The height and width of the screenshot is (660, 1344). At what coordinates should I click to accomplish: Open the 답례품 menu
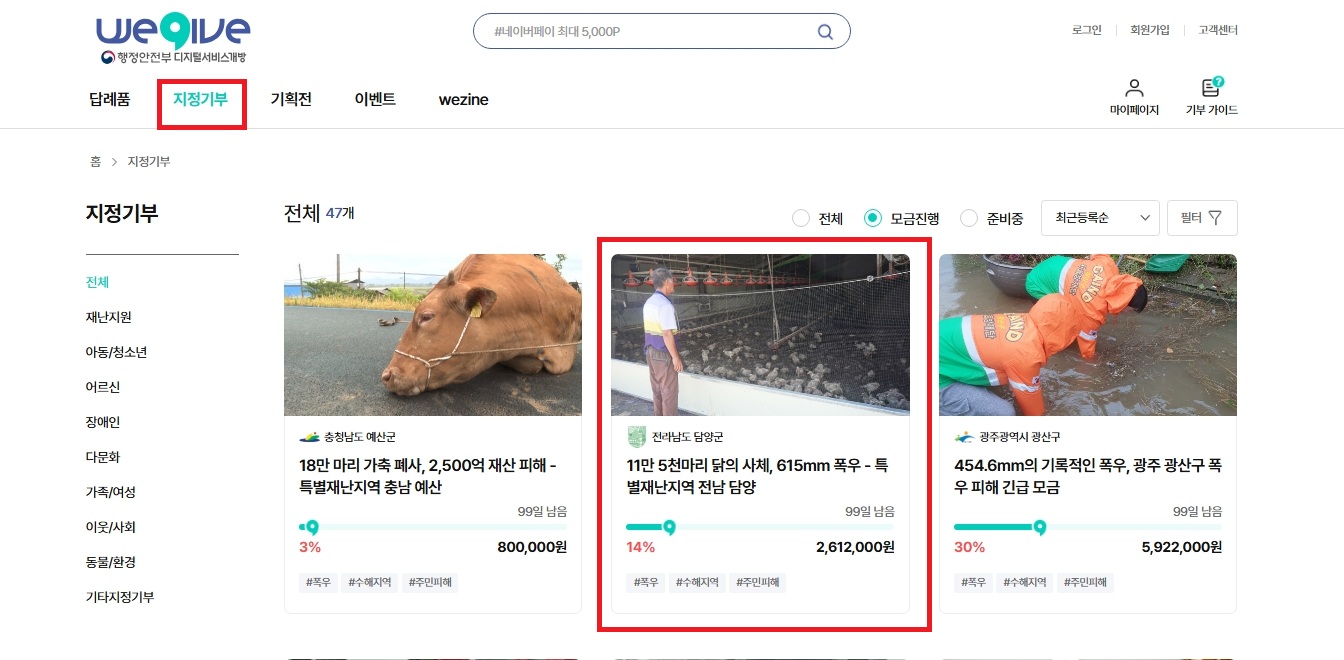point(110,99)
